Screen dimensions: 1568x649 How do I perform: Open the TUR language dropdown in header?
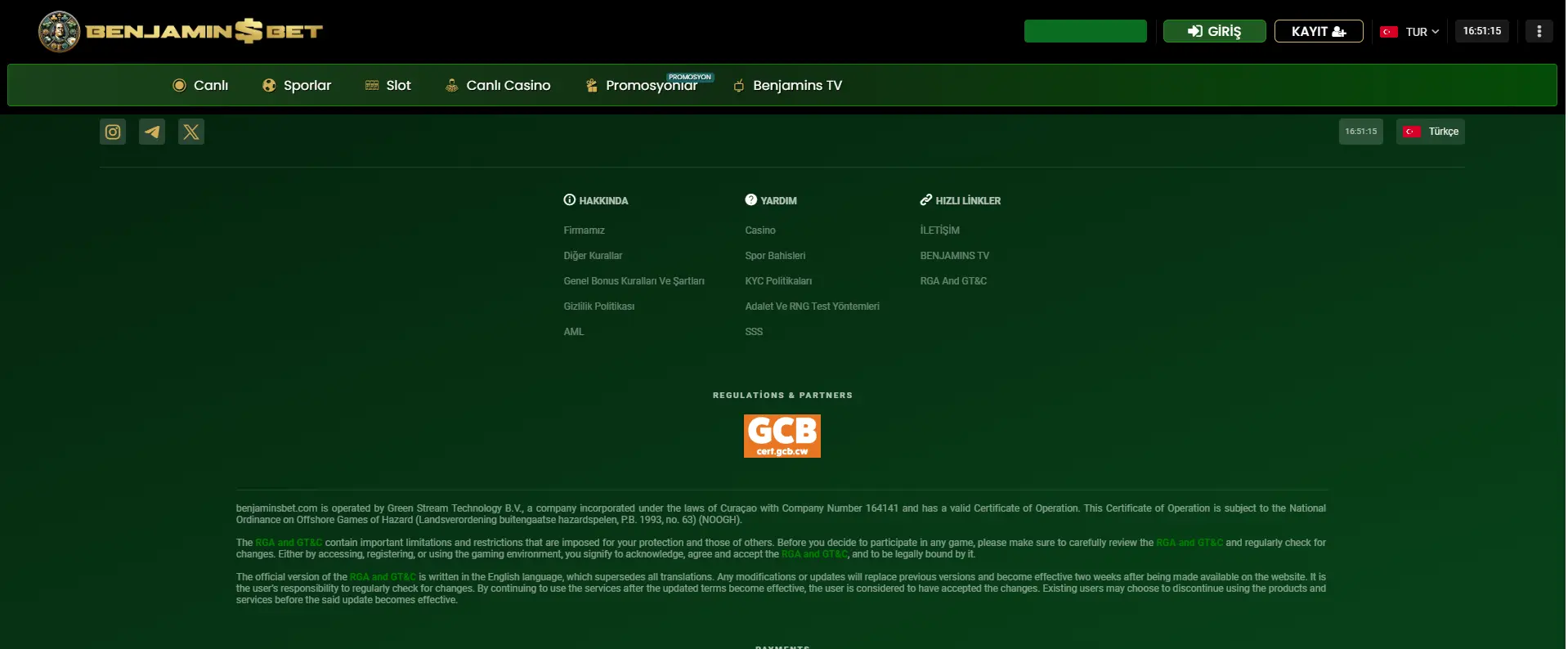(1410, 32)
